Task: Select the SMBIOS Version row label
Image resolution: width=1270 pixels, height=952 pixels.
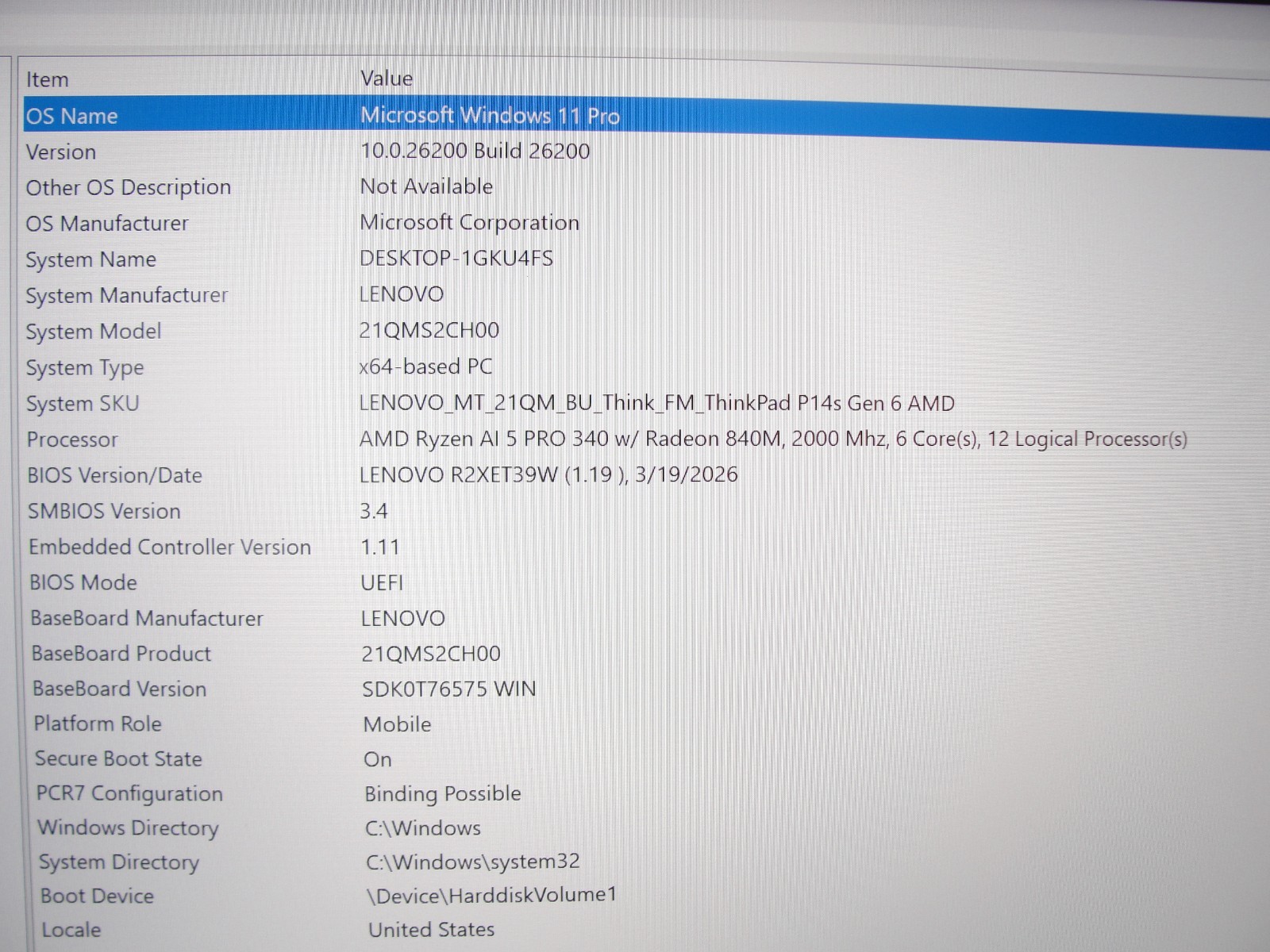Action: [x=105, y=511]
